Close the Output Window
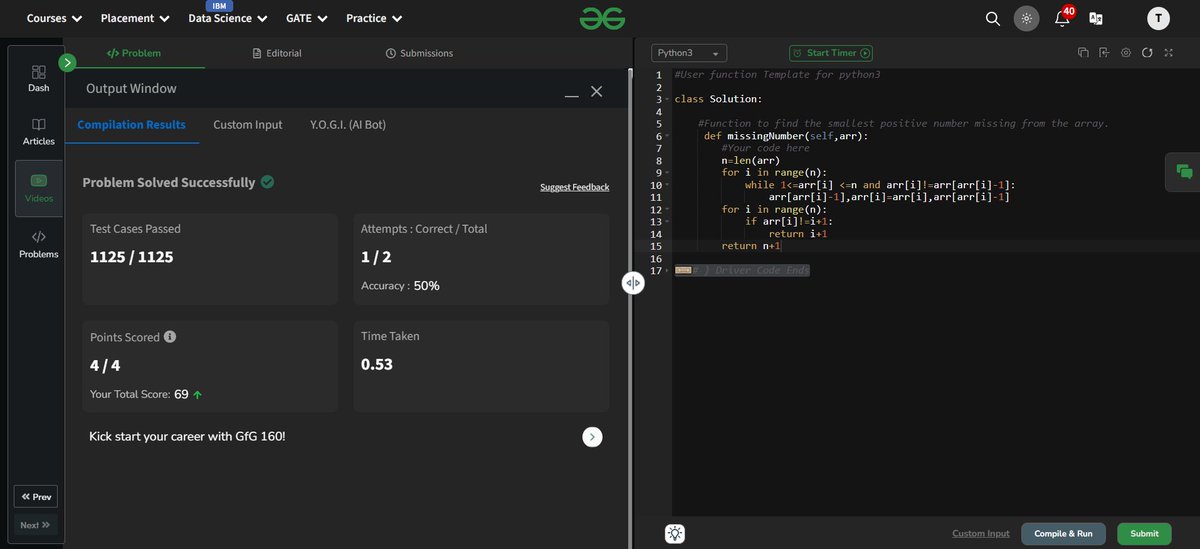1200x549 pixels. tap(596, 91)
